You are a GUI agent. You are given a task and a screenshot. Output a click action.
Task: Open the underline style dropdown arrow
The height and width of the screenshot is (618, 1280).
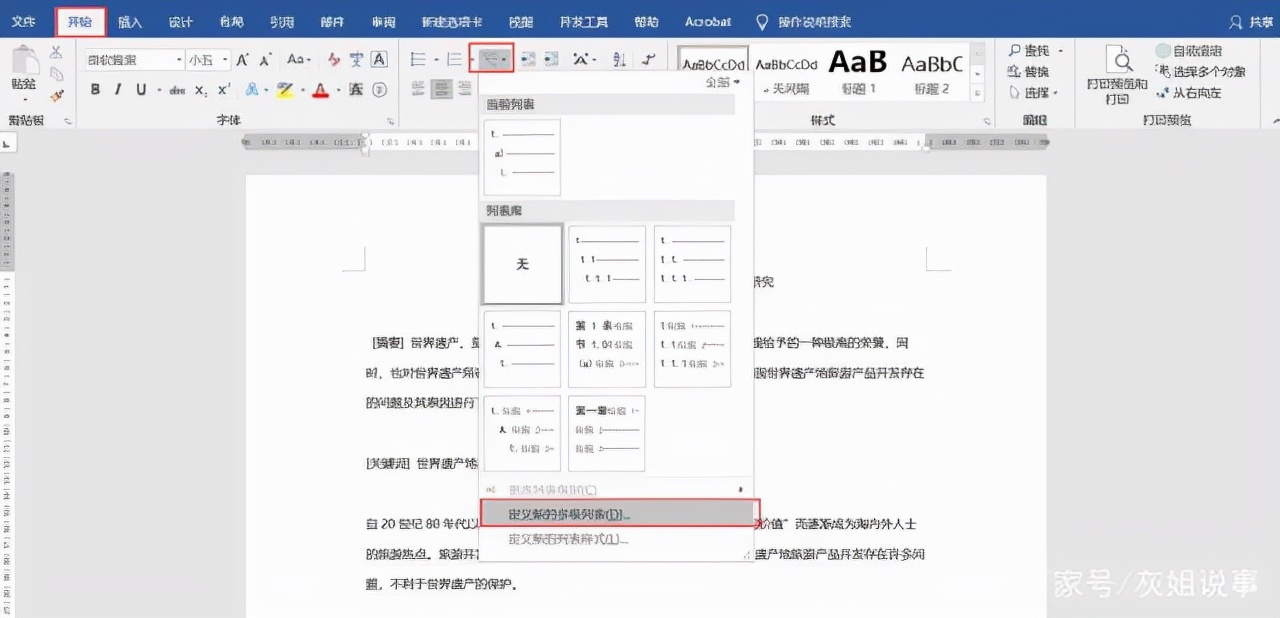point(157,90)
